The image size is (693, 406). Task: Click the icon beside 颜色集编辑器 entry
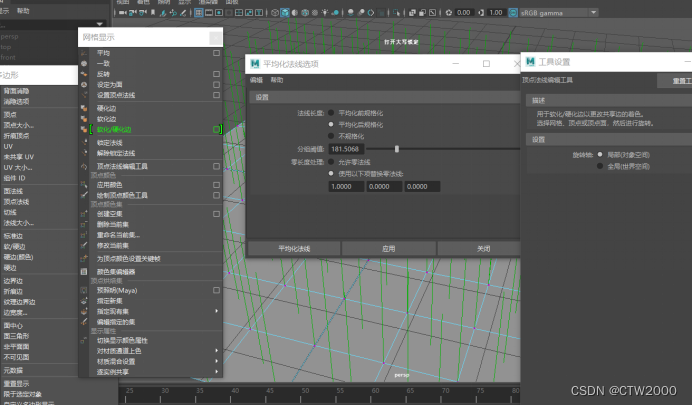84,272
